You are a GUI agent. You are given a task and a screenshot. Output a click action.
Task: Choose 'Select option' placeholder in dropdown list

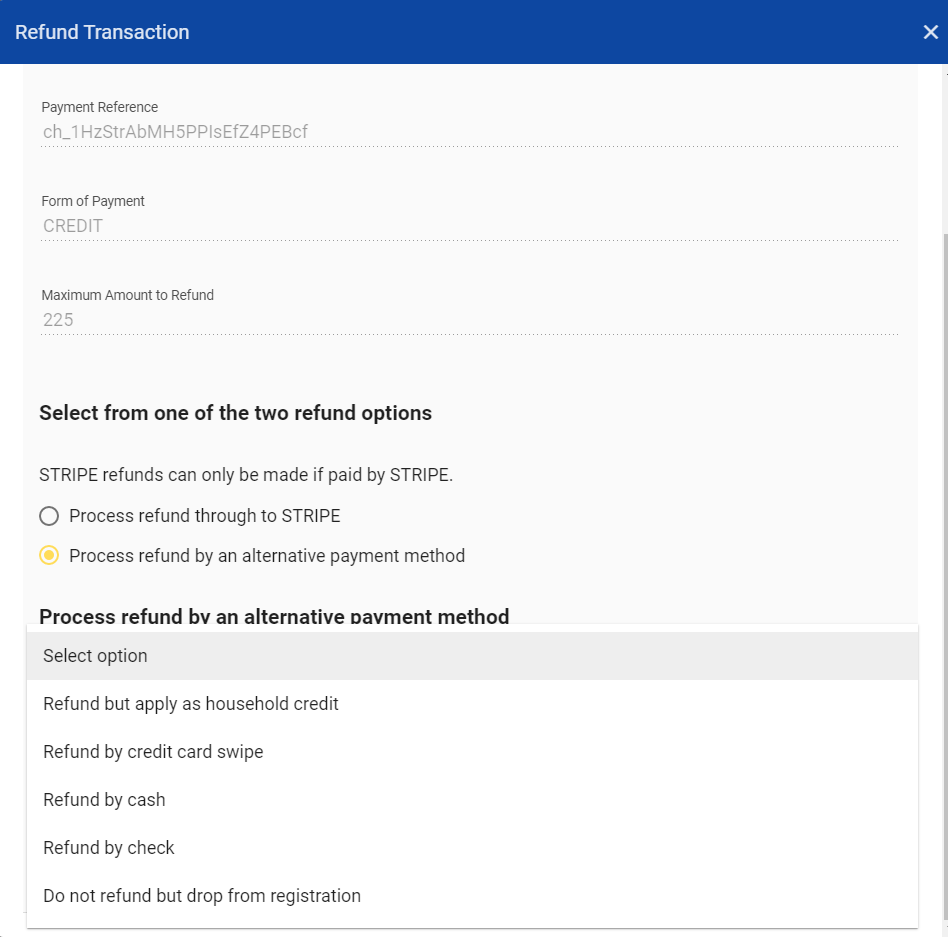point(95,656)
